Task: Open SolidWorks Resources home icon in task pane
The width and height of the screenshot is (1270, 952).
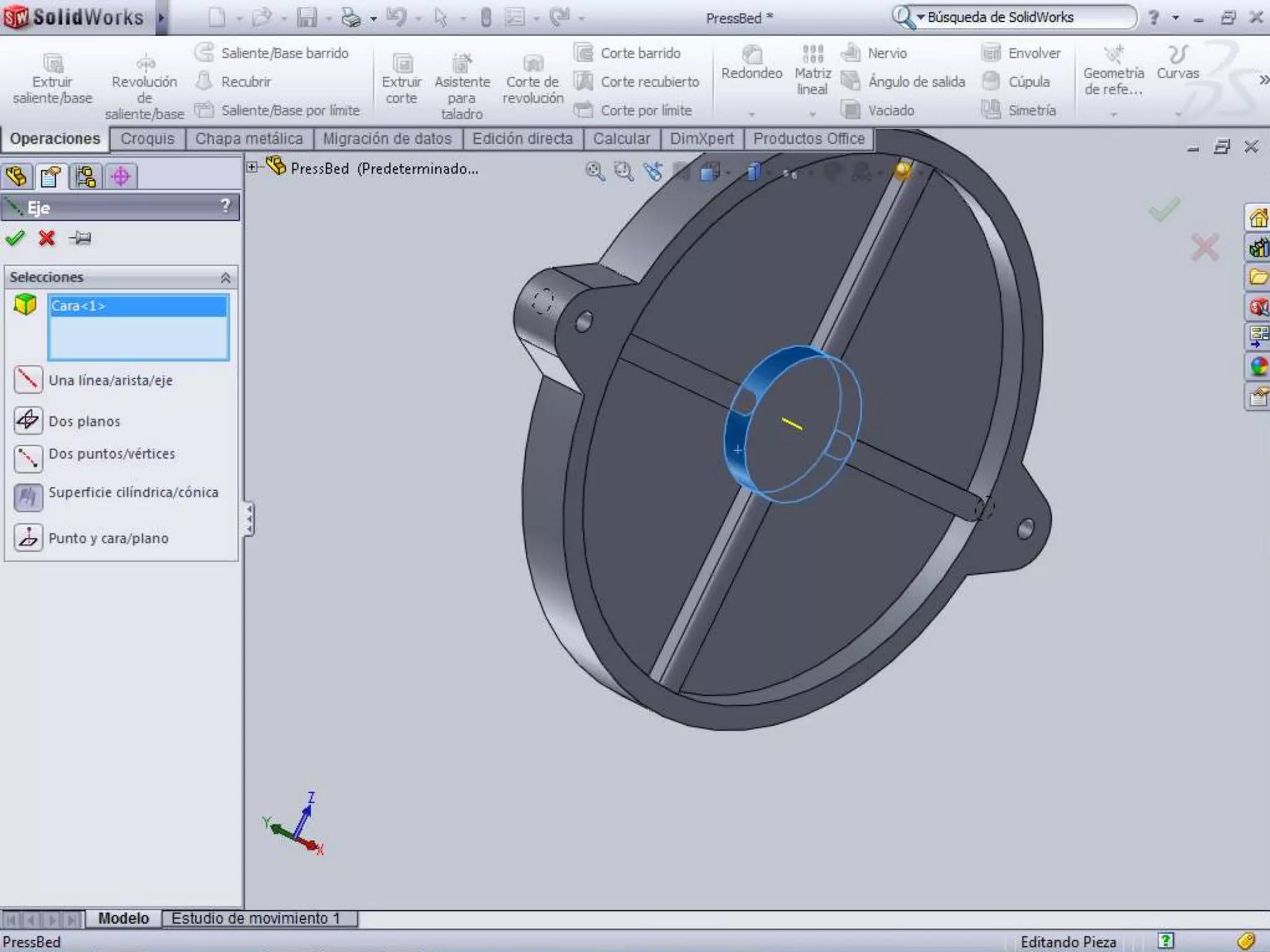Action: pos(1258,218)
